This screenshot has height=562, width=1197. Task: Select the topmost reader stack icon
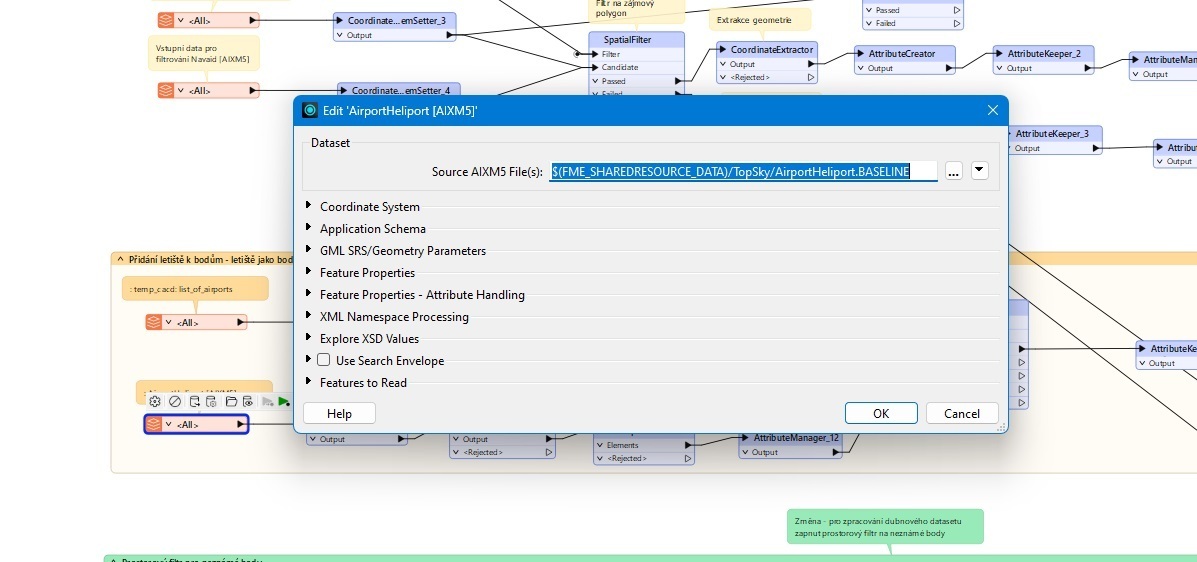(166, 21)
